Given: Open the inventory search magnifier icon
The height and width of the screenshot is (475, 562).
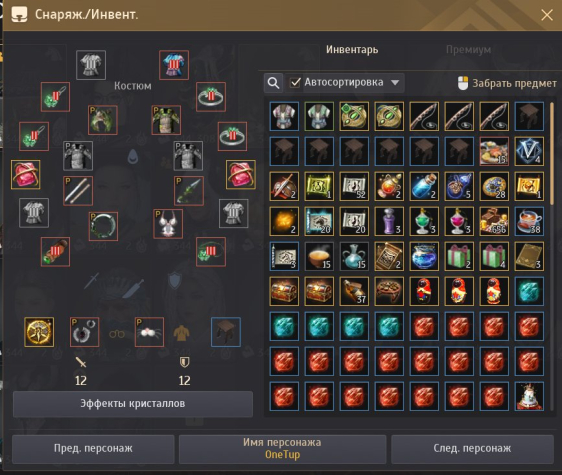Looking at the screenshot, I should [273, 83].
